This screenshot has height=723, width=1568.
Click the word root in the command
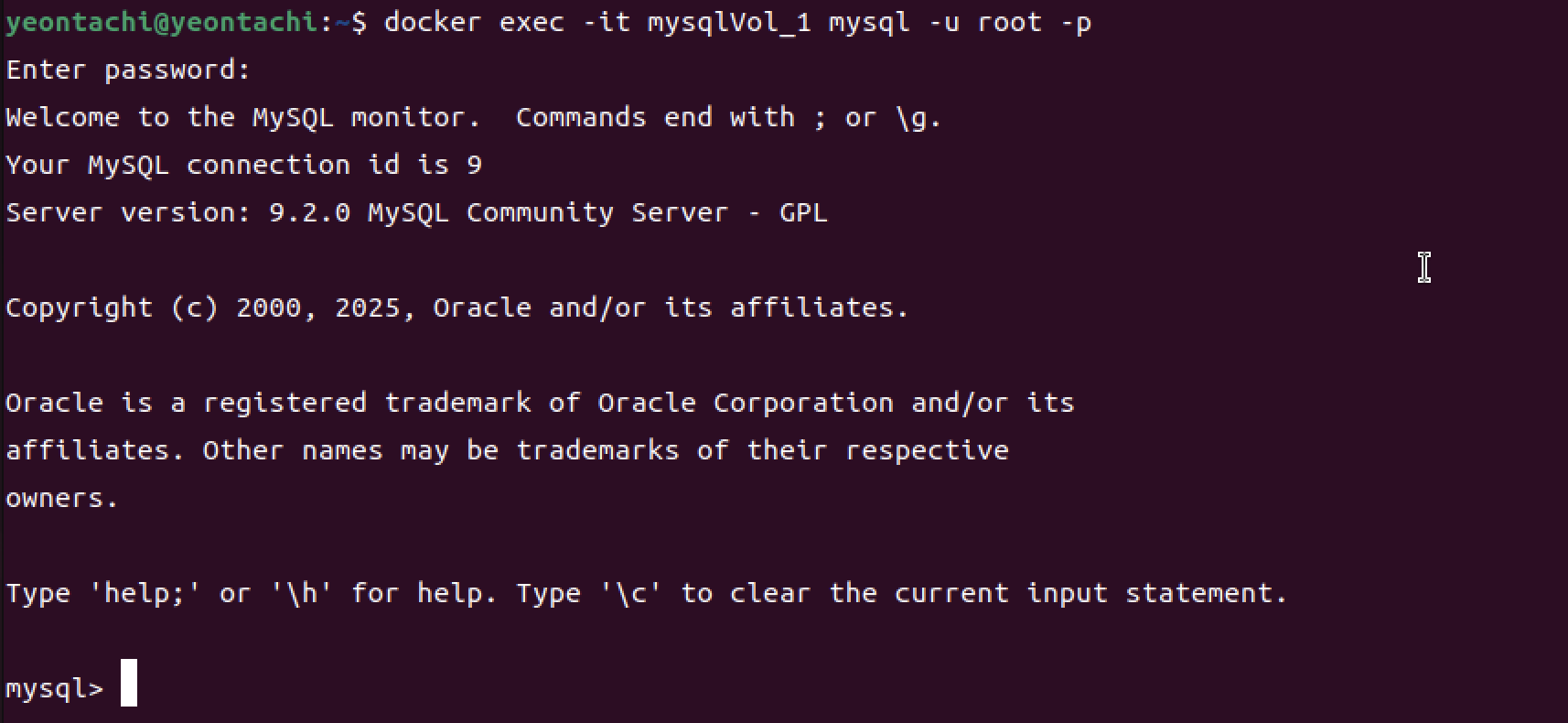tap(1010, 22)
